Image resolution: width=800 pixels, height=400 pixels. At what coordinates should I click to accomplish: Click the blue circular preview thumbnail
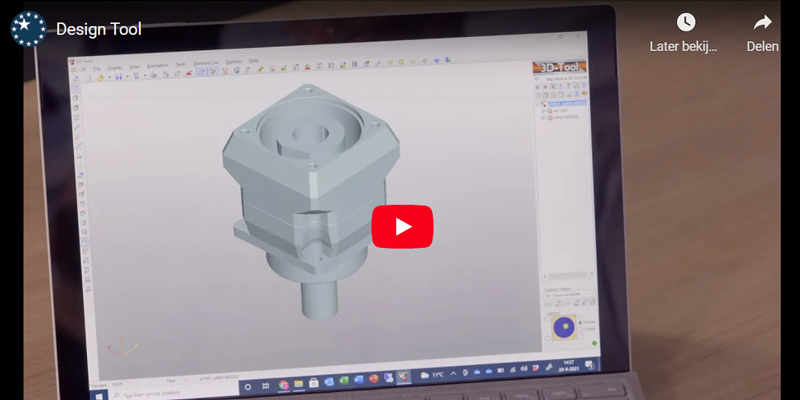[x=563, y=326]
